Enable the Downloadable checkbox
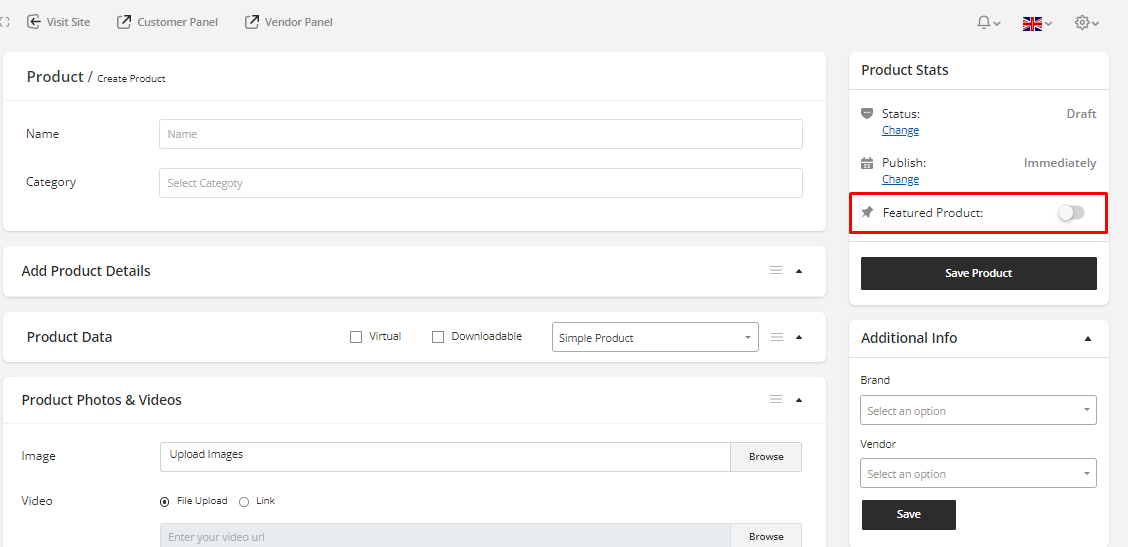 pos(438,337)
